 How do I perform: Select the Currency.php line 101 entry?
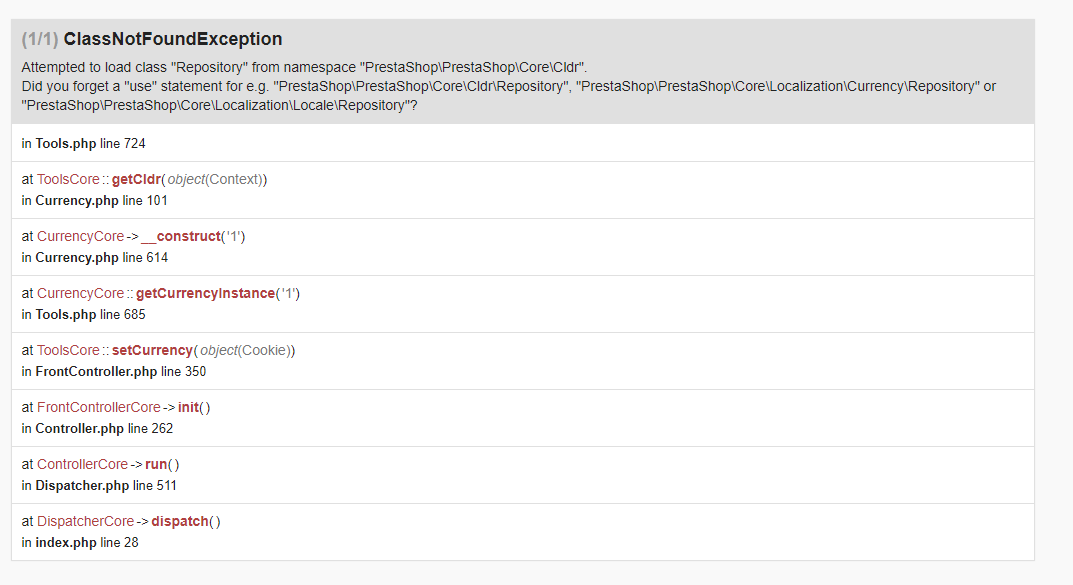click(x=94, y=200)
